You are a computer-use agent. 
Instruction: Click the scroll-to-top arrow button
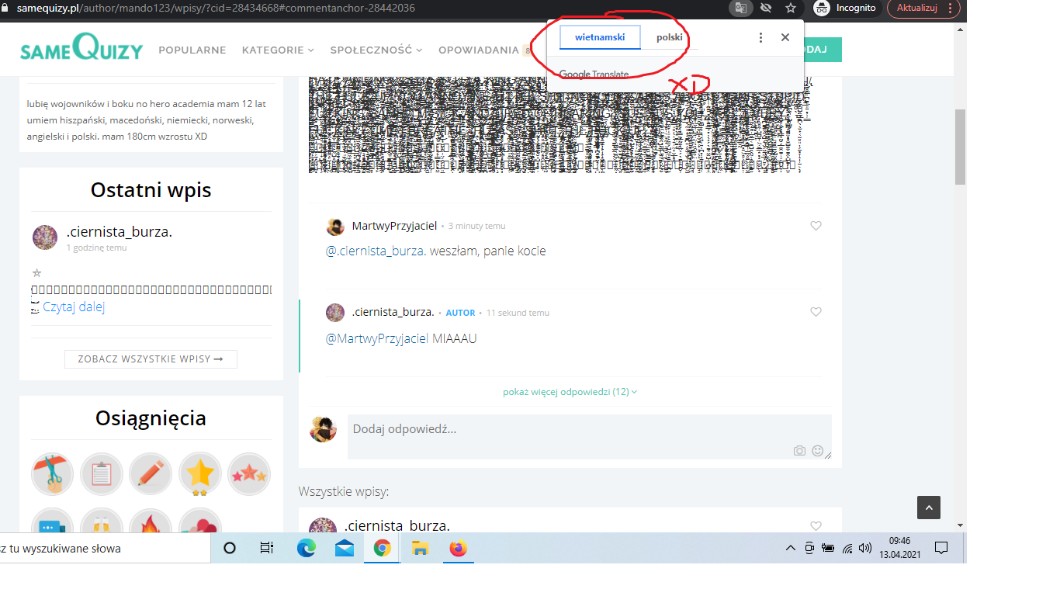pyautogui.click(x=929, y=508)
